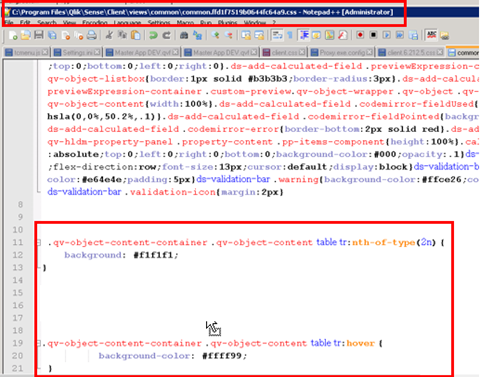Collapse the fold marker at line 11
The width and height of the screenshot is (480, 377).
coord(39,243)
